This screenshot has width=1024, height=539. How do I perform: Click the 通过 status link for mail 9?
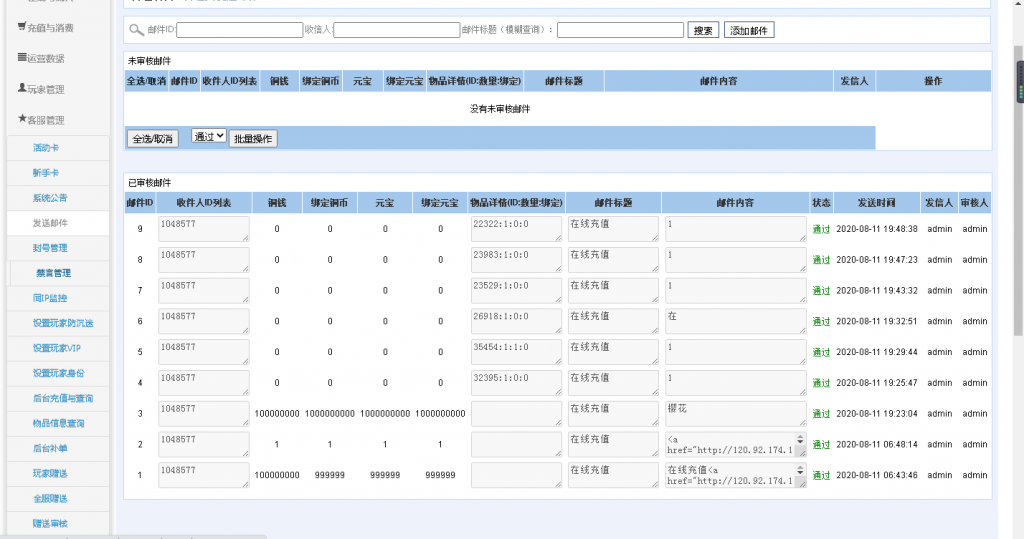[x=821, y=229]
